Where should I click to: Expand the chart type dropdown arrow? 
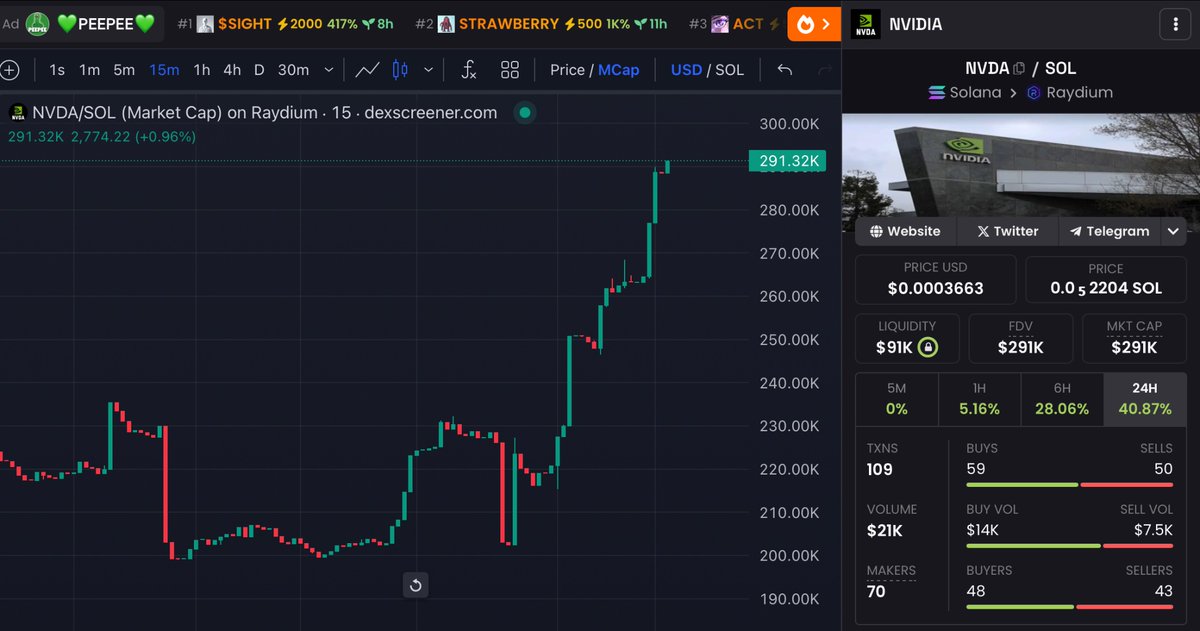428,70
